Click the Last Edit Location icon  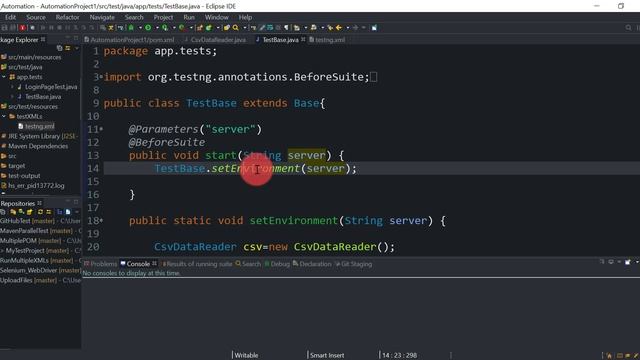330,28
